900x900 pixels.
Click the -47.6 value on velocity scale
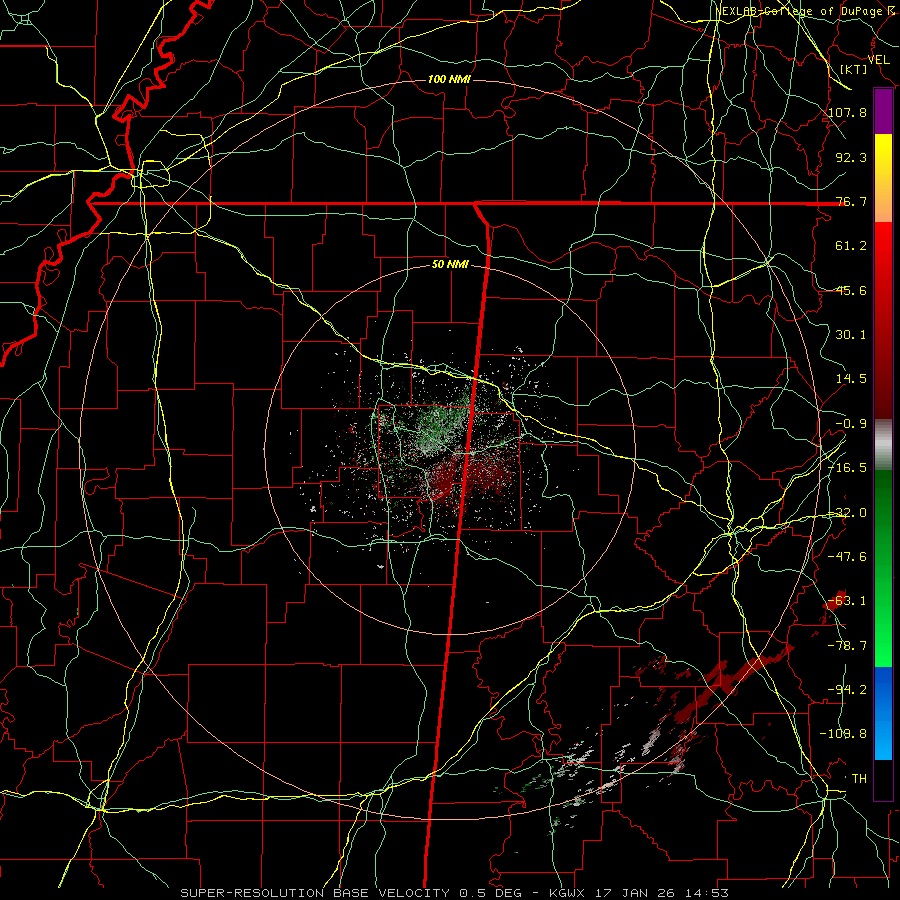click(x=848, y=557)
